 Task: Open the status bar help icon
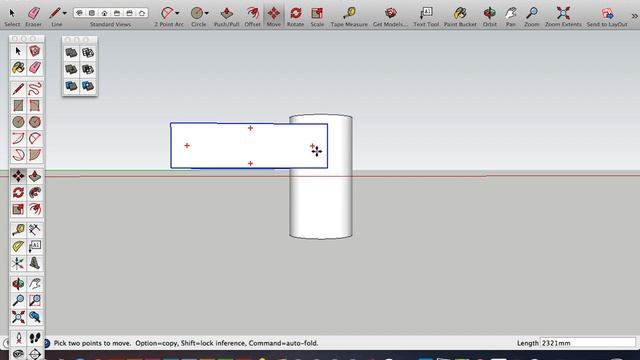tap(46, 343)
